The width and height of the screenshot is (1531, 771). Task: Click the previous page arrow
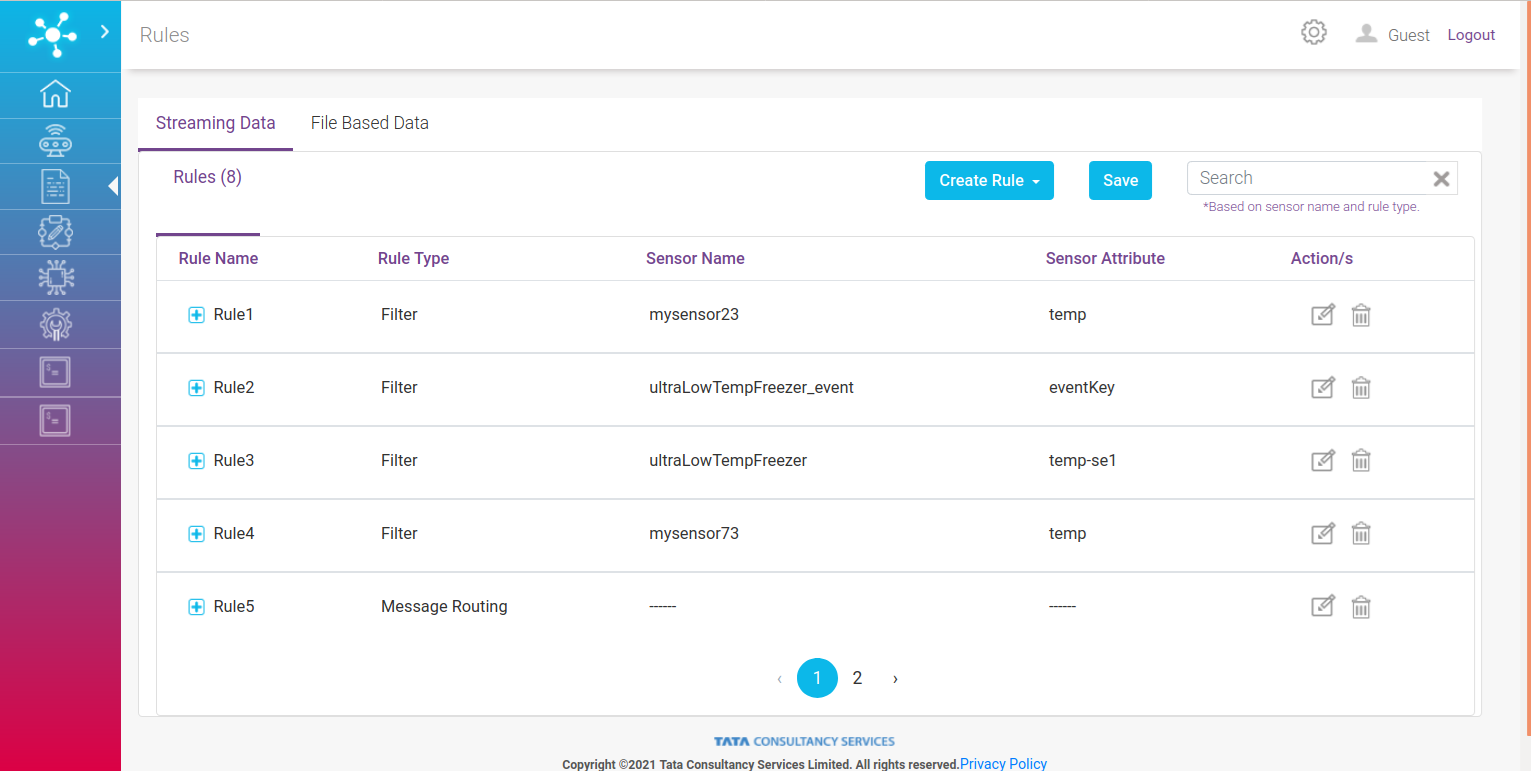pyautogui.click(x=779, y=679)
